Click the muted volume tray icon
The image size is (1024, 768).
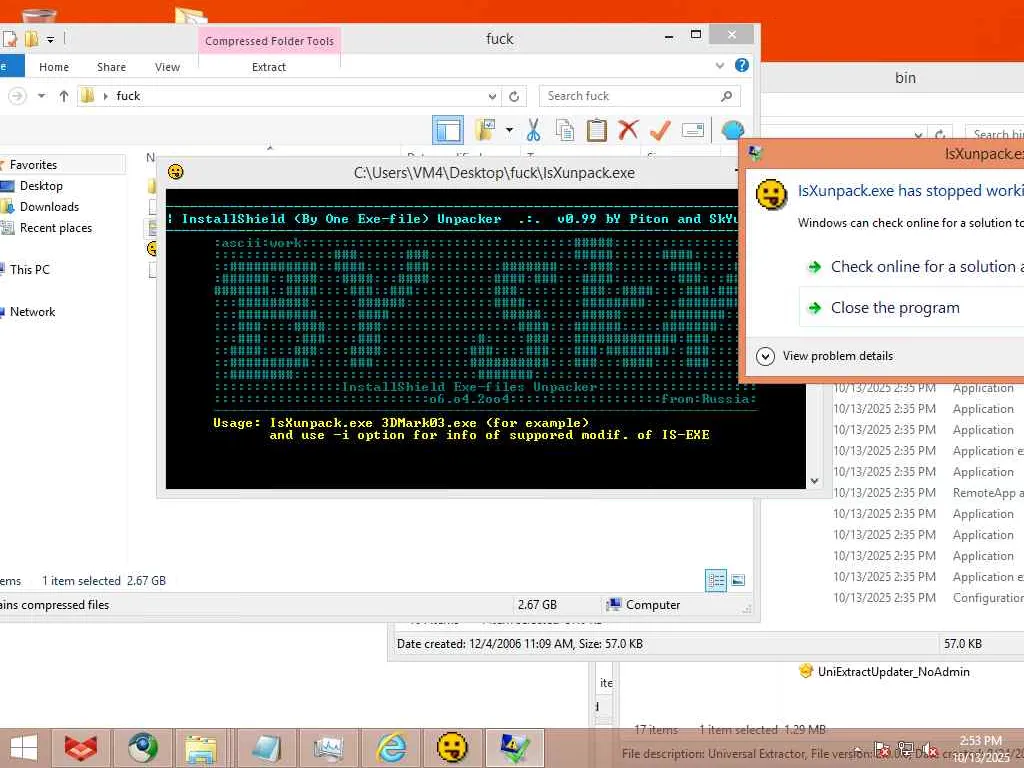pyautogui.click(x=928, y=749)
